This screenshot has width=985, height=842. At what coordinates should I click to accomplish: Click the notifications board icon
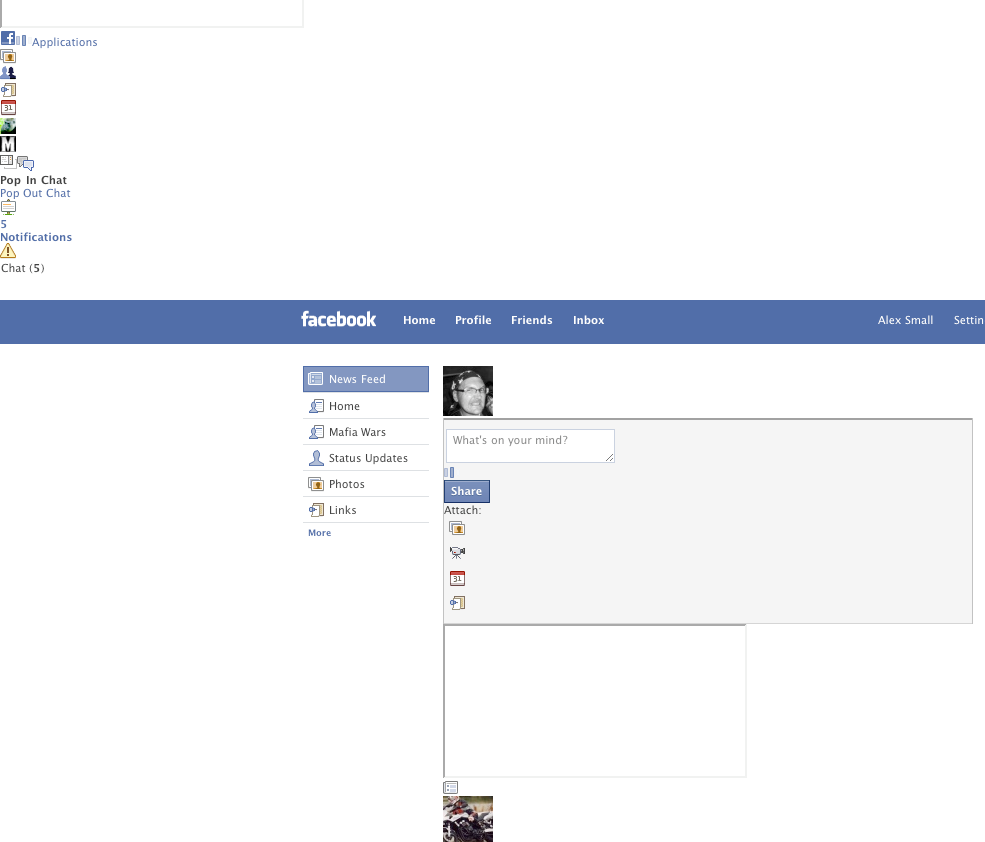coord(8,208)
